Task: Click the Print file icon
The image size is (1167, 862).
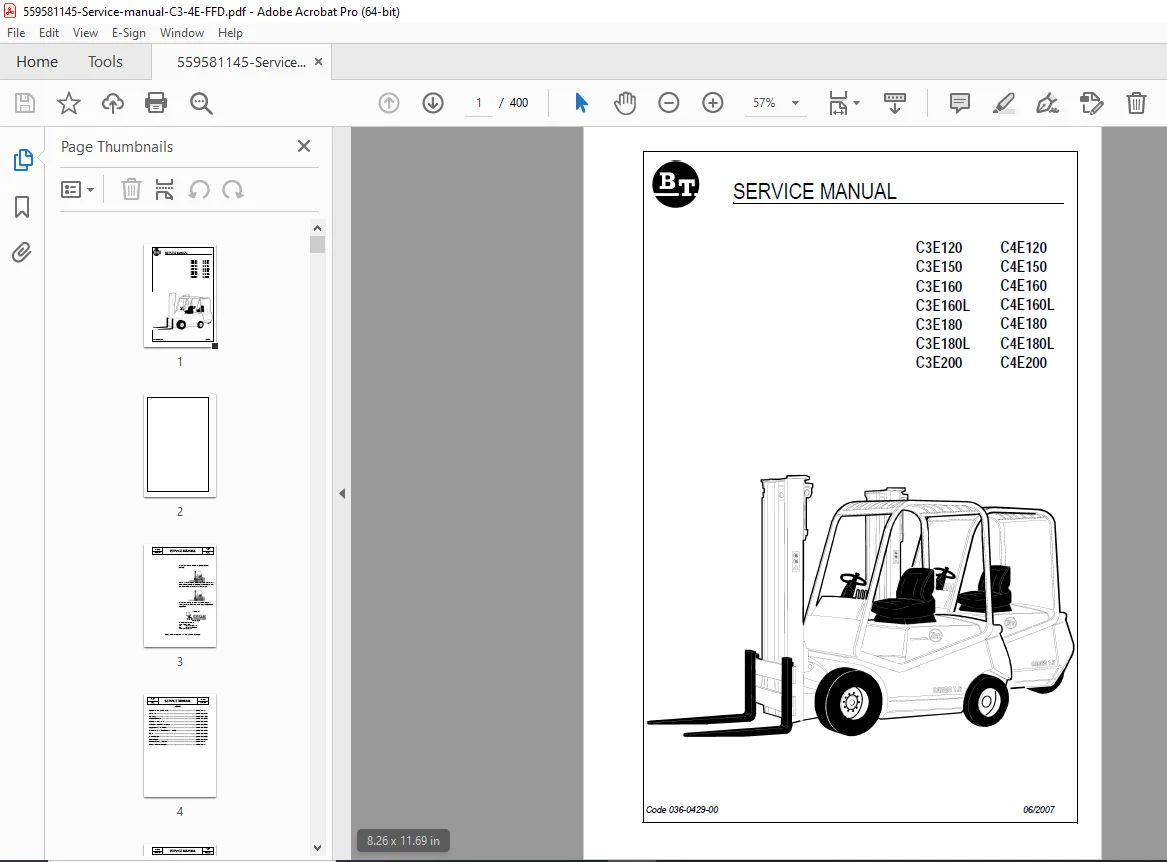Action: (x=156, y=103)
